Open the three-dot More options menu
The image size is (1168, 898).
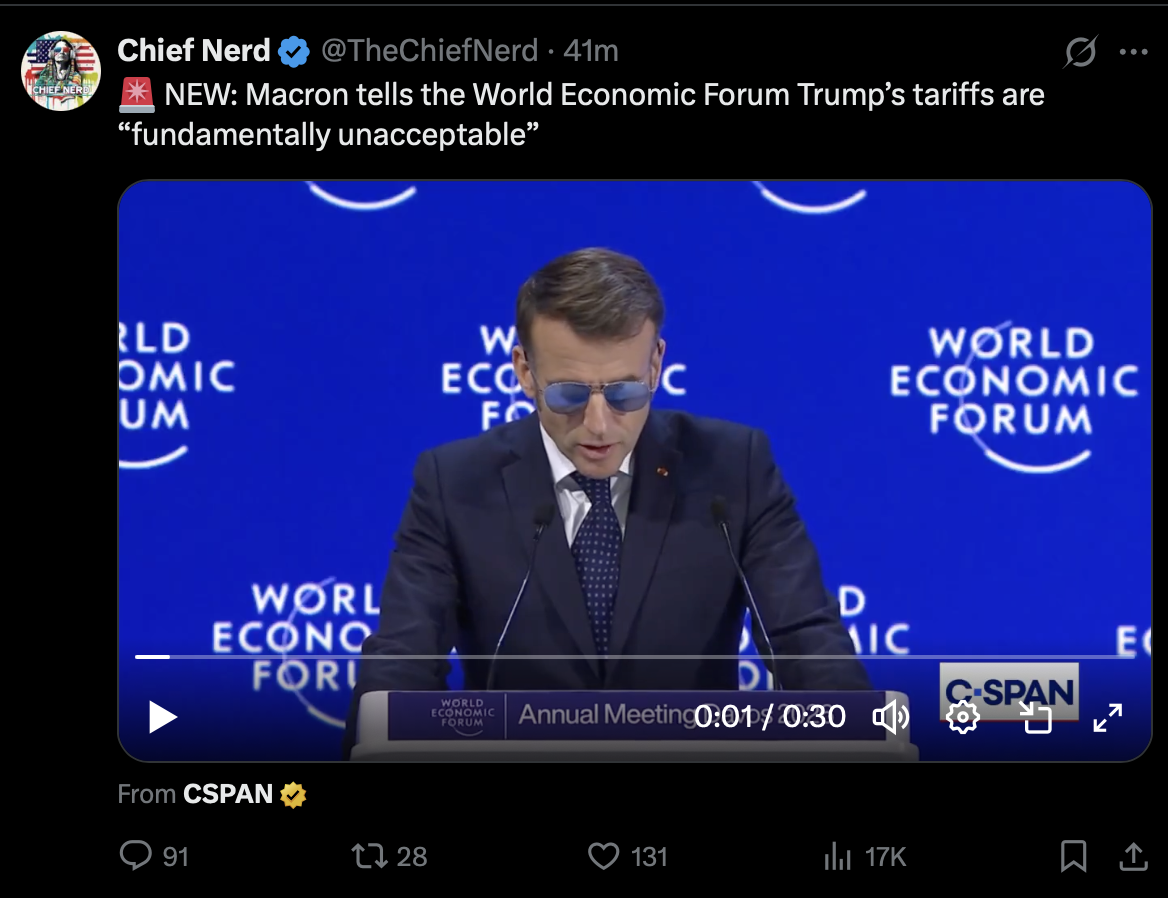click(x=1133, y=51)
